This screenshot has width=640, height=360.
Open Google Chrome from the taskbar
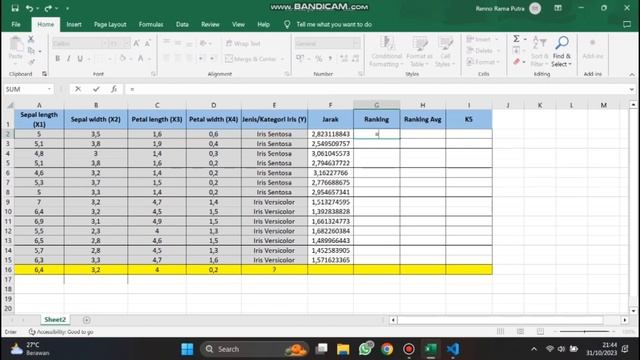(x=387, y=349)
